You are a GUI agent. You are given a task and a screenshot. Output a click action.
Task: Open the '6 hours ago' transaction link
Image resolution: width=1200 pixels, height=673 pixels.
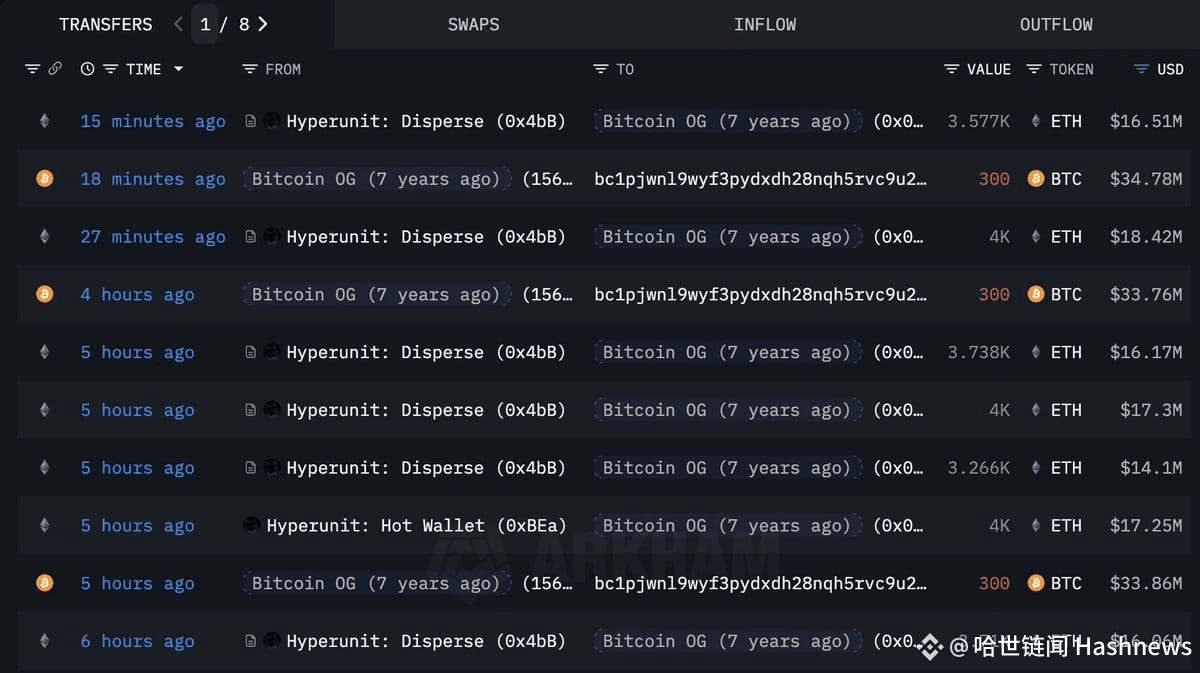(137, 641)
